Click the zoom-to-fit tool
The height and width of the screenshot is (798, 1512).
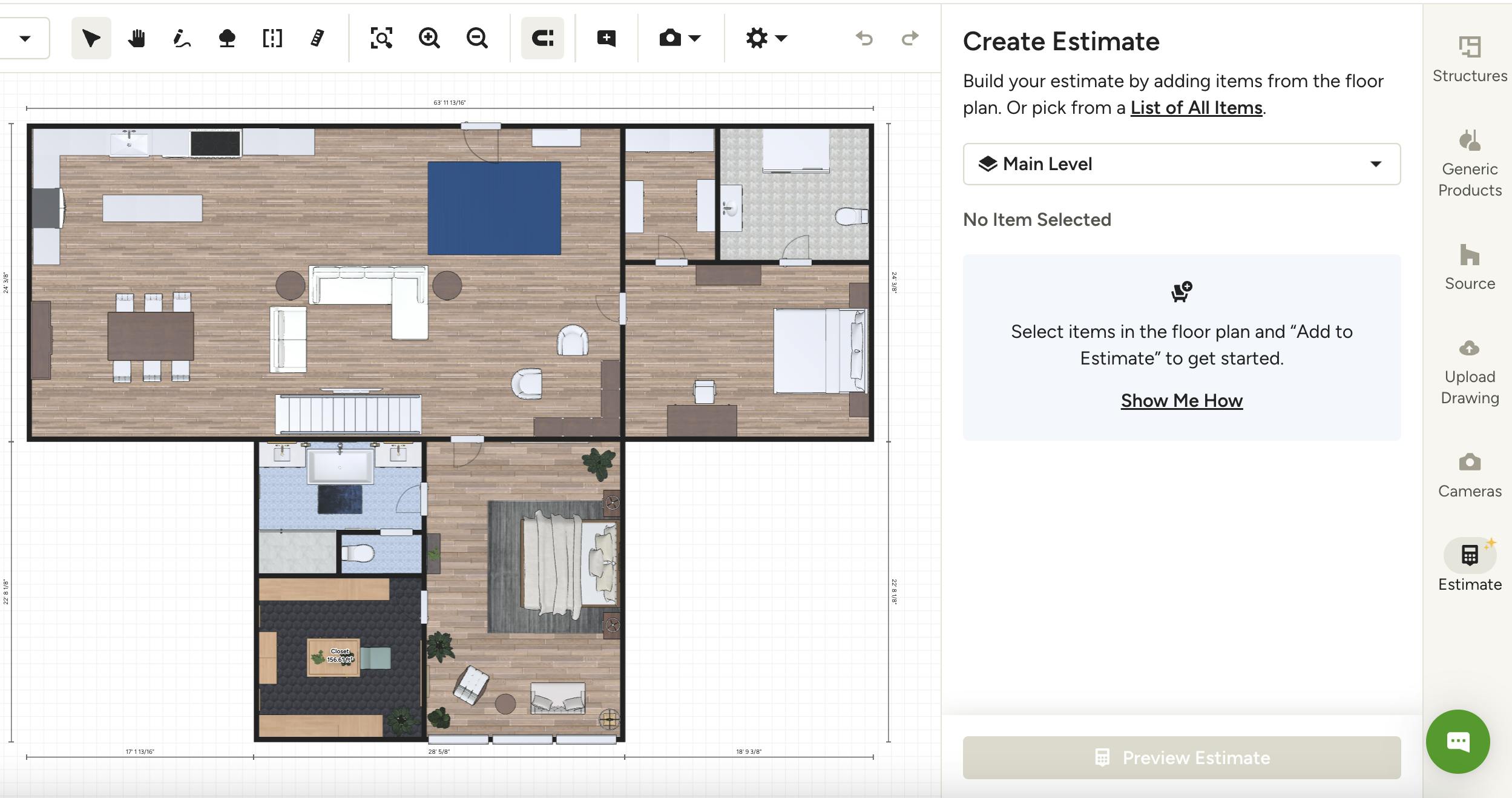pos(381,38)
